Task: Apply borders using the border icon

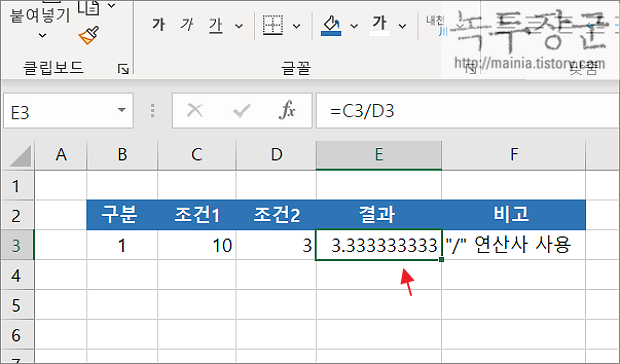Action: 273,25
